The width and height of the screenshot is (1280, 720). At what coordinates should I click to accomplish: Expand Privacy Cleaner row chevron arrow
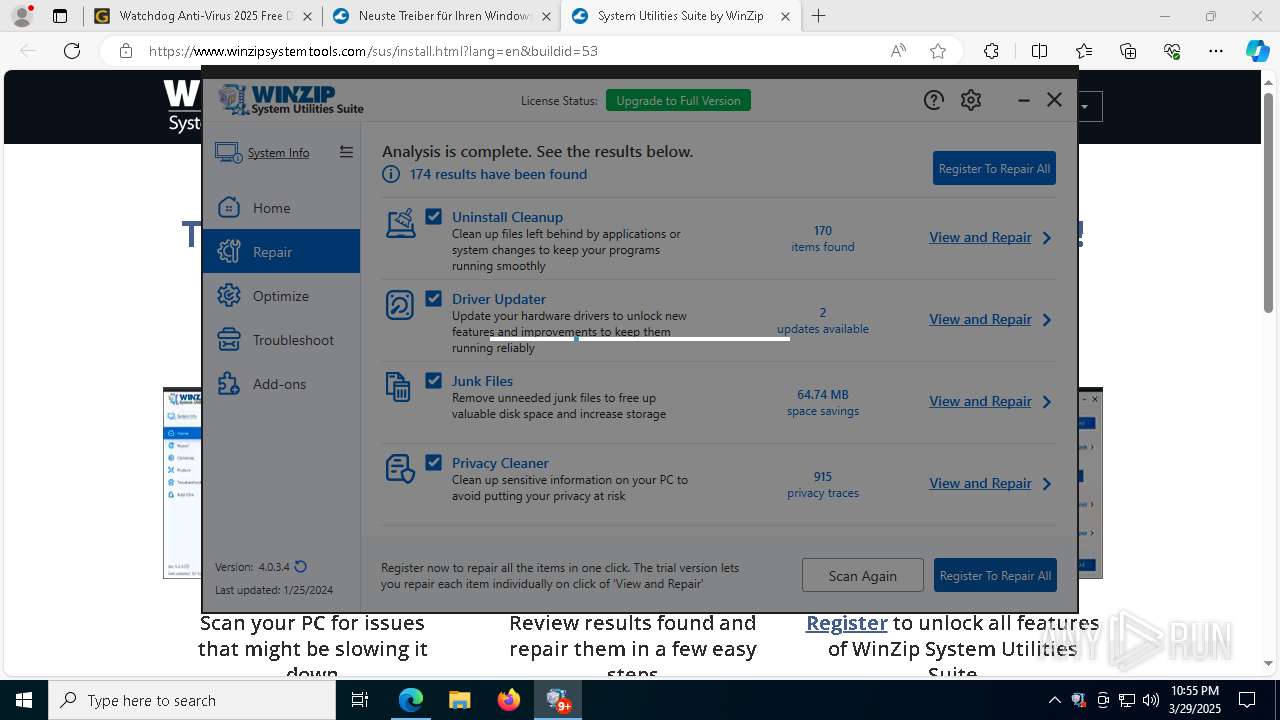[1047, 484]
